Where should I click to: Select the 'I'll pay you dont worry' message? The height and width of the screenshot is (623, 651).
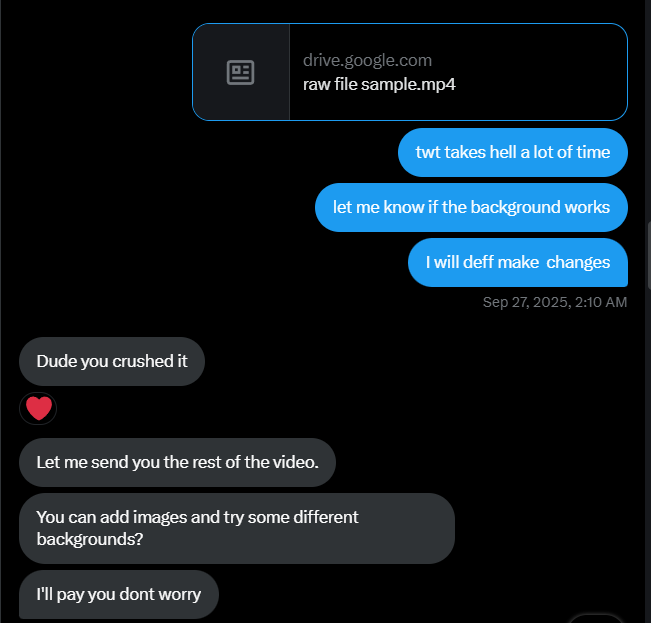tap(119, 594)
